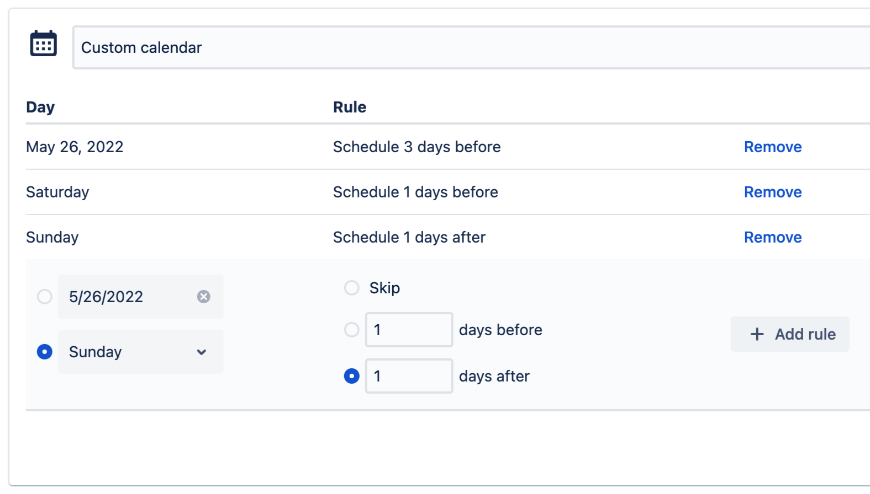Viewport: 870px width, 494px height.
Task: Click the Rule column header
Action: click(x=349, y=107)
